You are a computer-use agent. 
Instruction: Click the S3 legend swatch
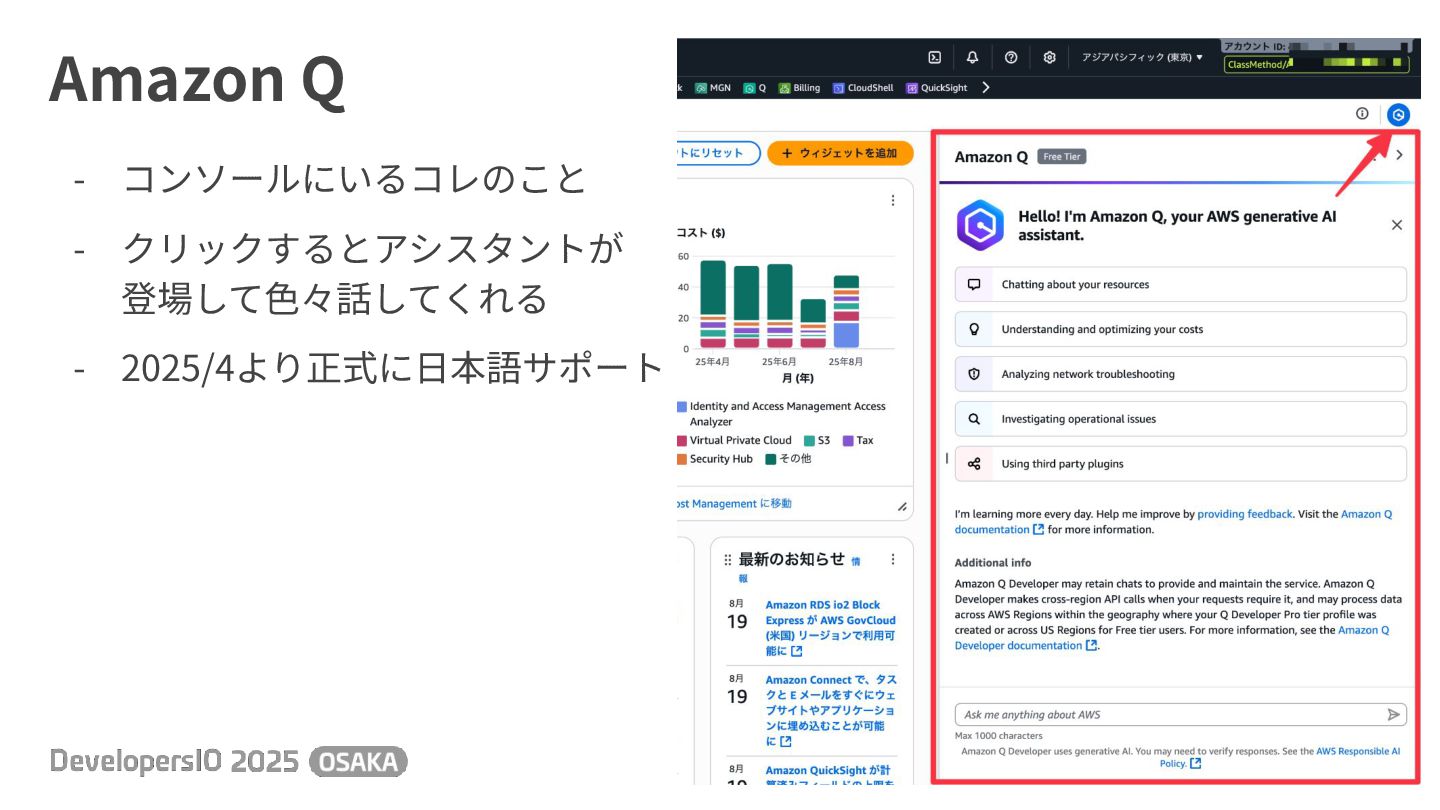click(x=809, y=441)
